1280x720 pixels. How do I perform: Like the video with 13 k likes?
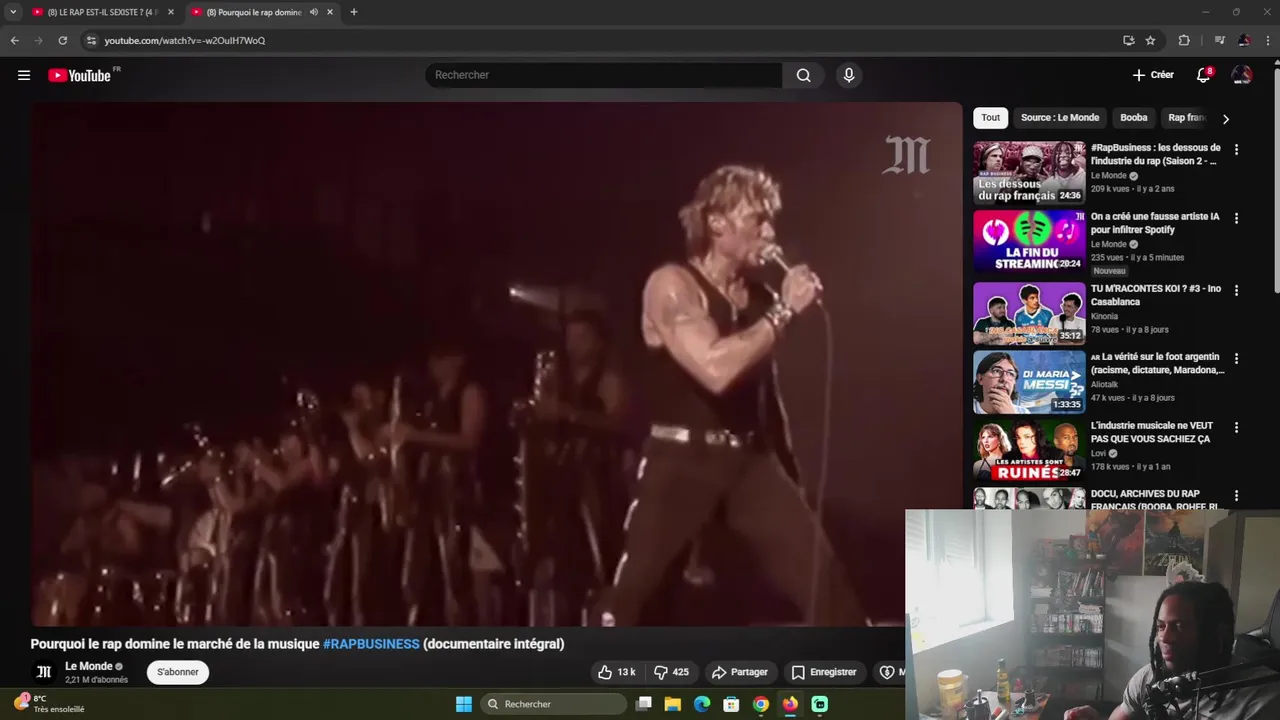pyautogui.click(x=616, y=672)
